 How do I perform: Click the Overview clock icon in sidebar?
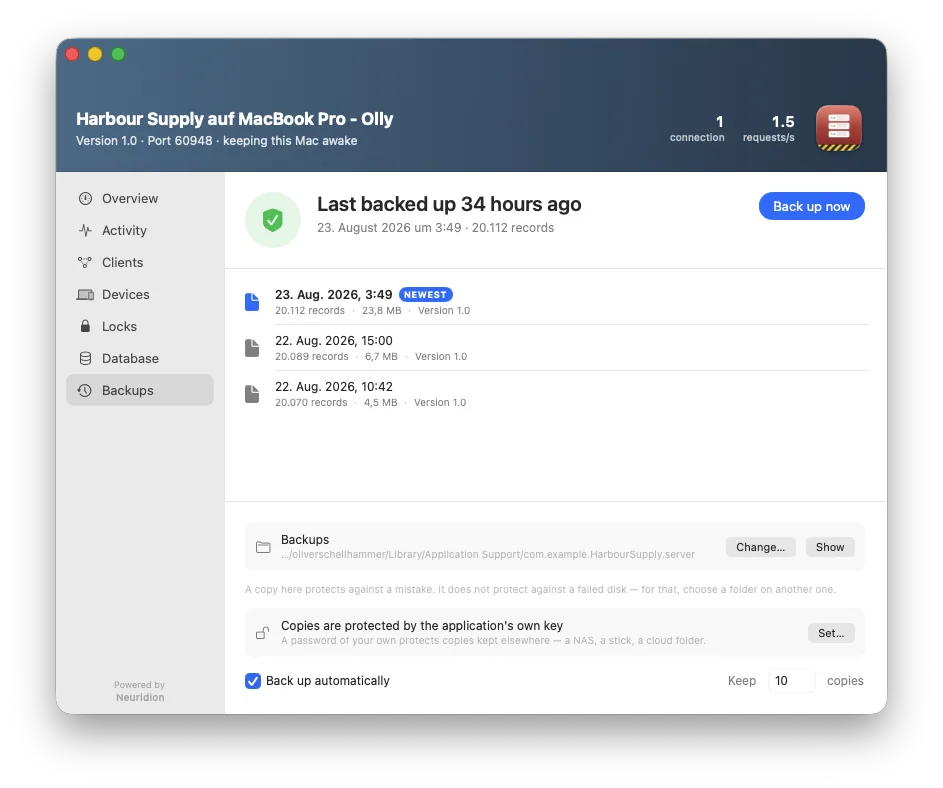(x=85, y=199)
